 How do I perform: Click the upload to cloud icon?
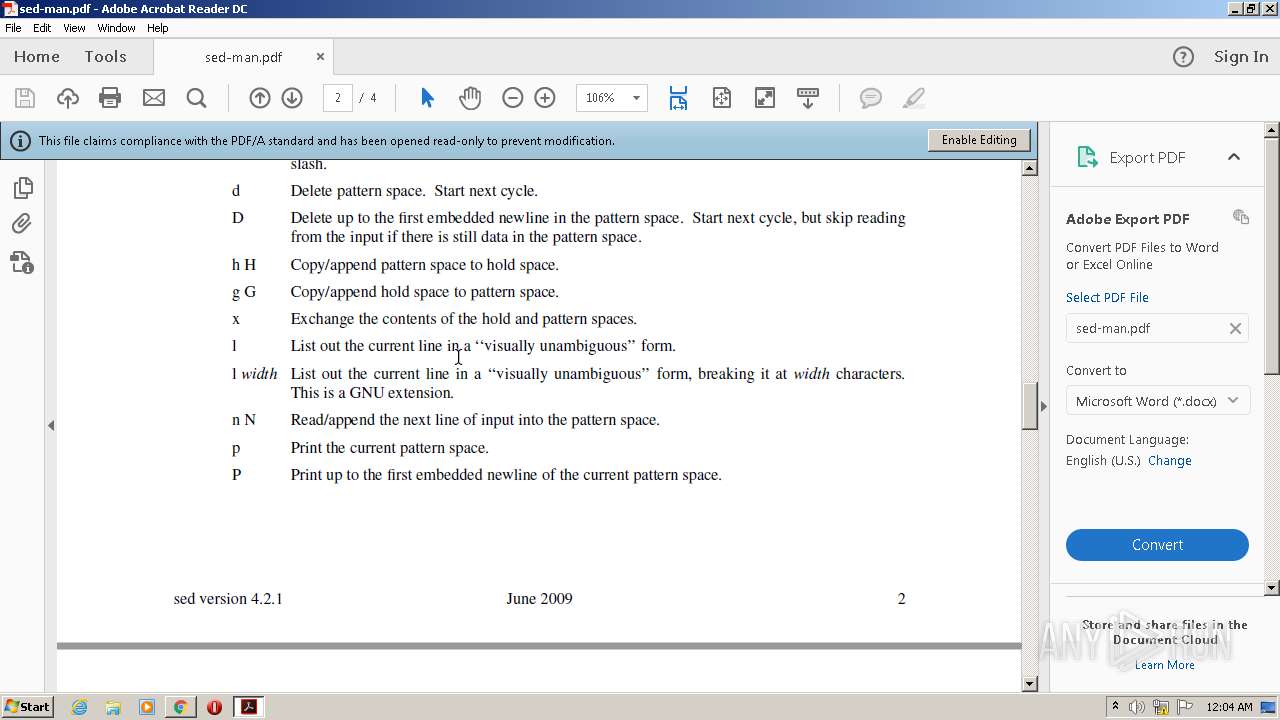pyautogui.click(x=67, y=98)
